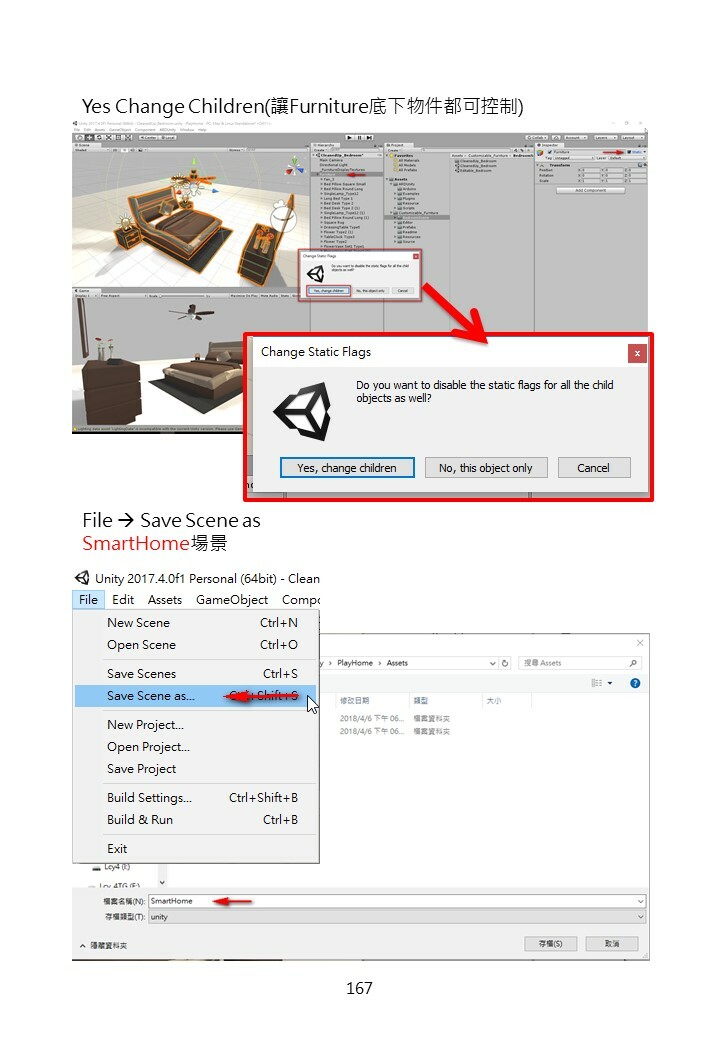Click Add Component in Inspector
Viewport: 720px width, 1040px height.
591,190
